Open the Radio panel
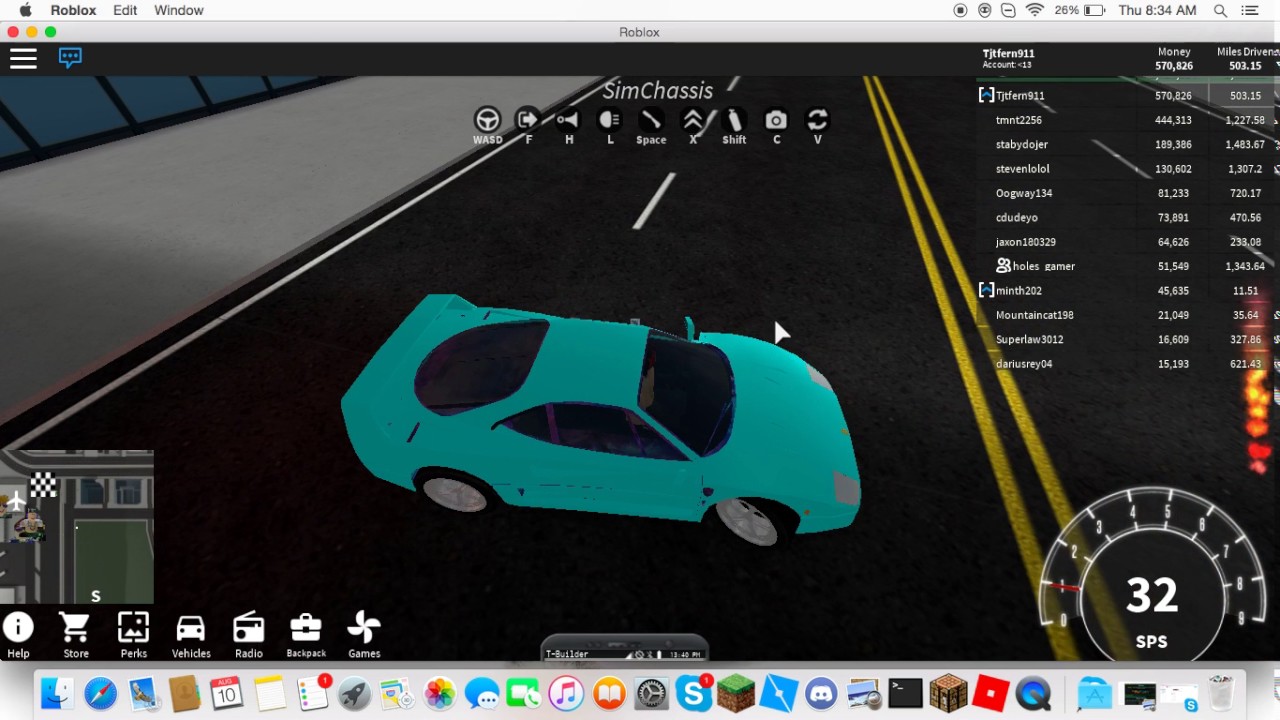Image resolution: width=1280 pixels, height=720 pixels. (249, 635)
